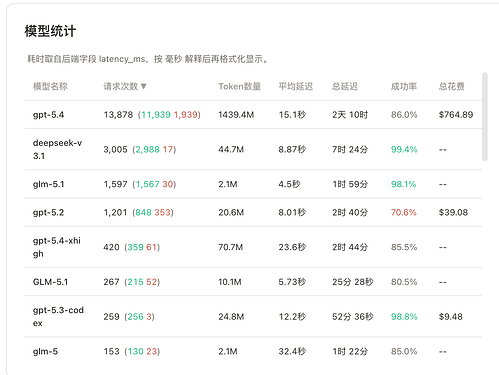Click the 44.7M token value
Viewport: 499px width, 375px height.
pyautogui.click(x=231, y=149)
